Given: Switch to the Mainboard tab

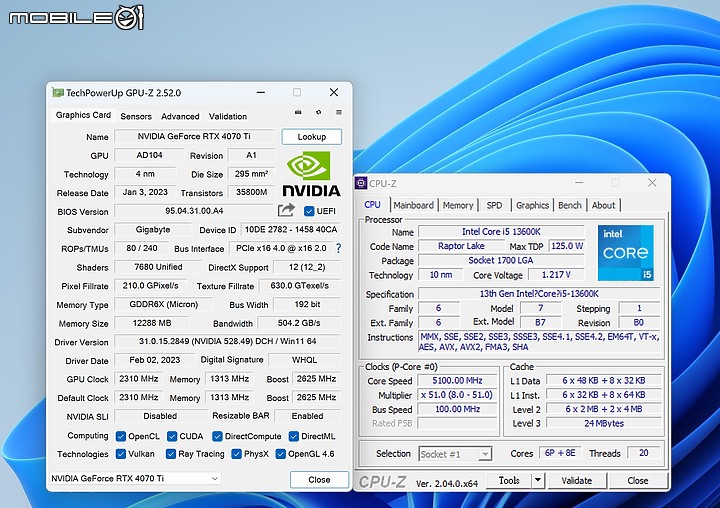Looking at the screenshot, I should (413, 205).
